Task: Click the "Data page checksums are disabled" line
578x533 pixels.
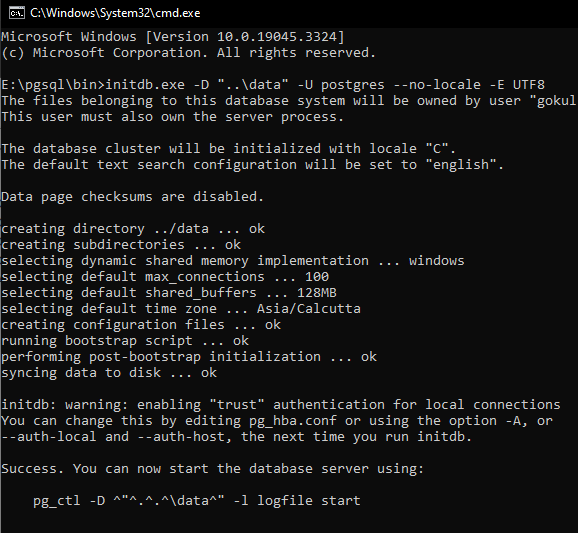Action: point(133,196)
